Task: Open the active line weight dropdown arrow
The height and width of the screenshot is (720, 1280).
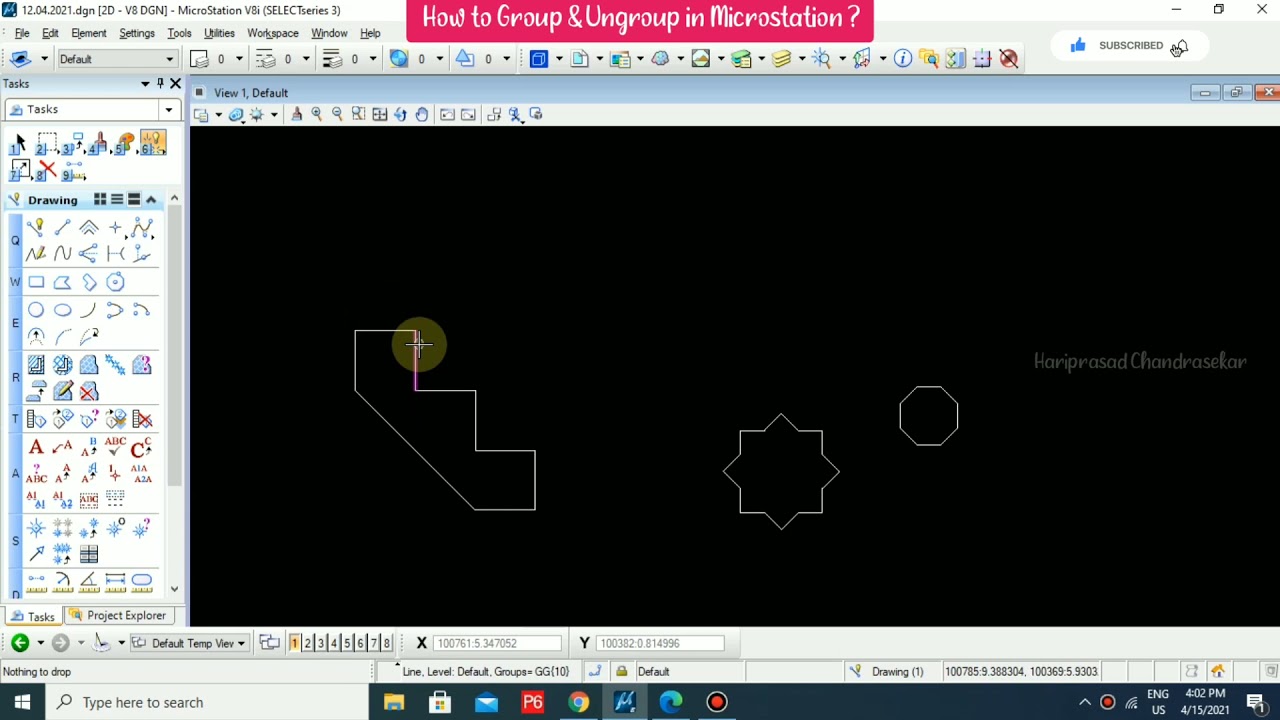Action: [372, 59]
